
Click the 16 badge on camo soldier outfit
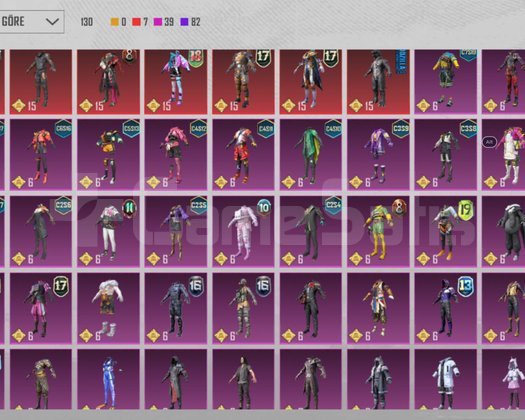point(264,286)
